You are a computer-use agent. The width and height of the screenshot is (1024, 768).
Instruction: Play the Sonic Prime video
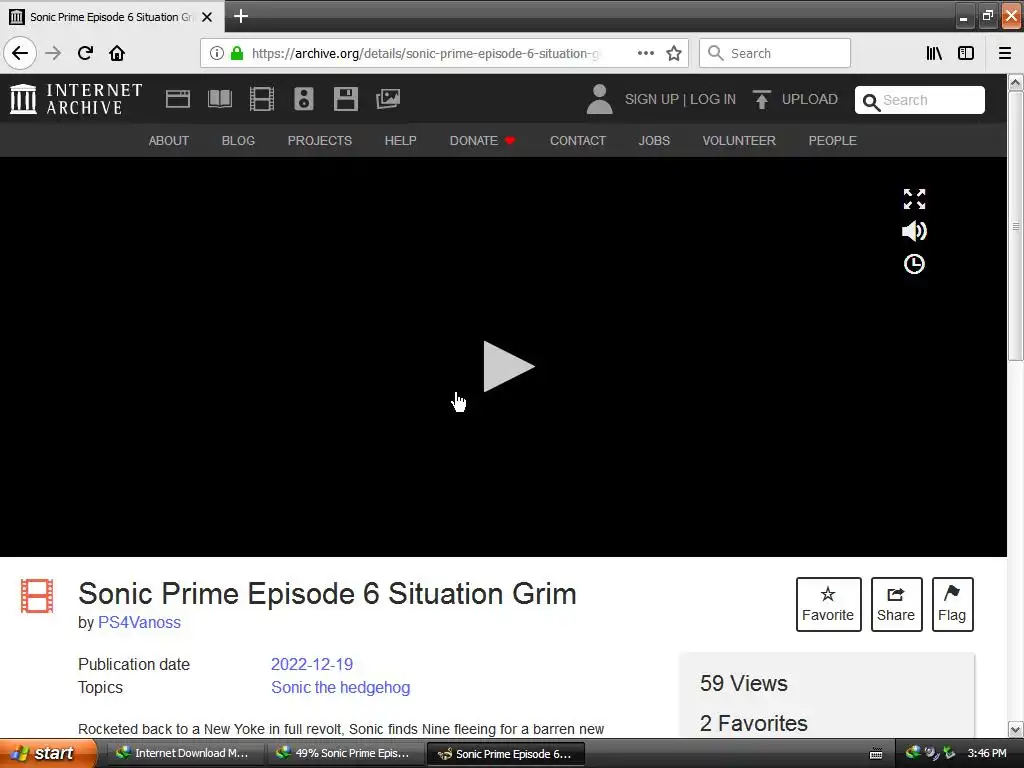(x=508, y=366)
